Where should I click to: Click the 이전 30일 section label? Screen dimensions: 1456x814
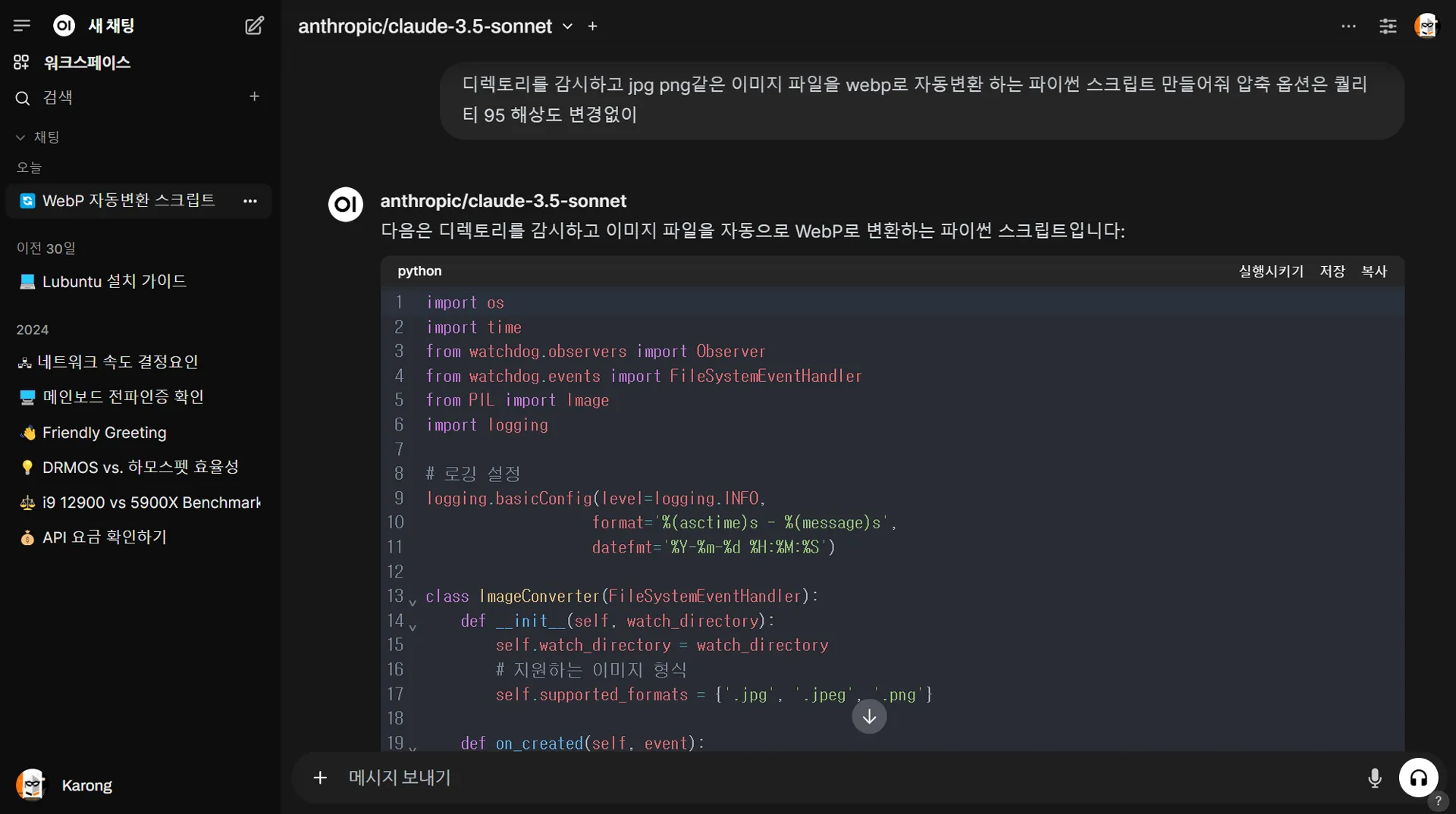[45, 249]
